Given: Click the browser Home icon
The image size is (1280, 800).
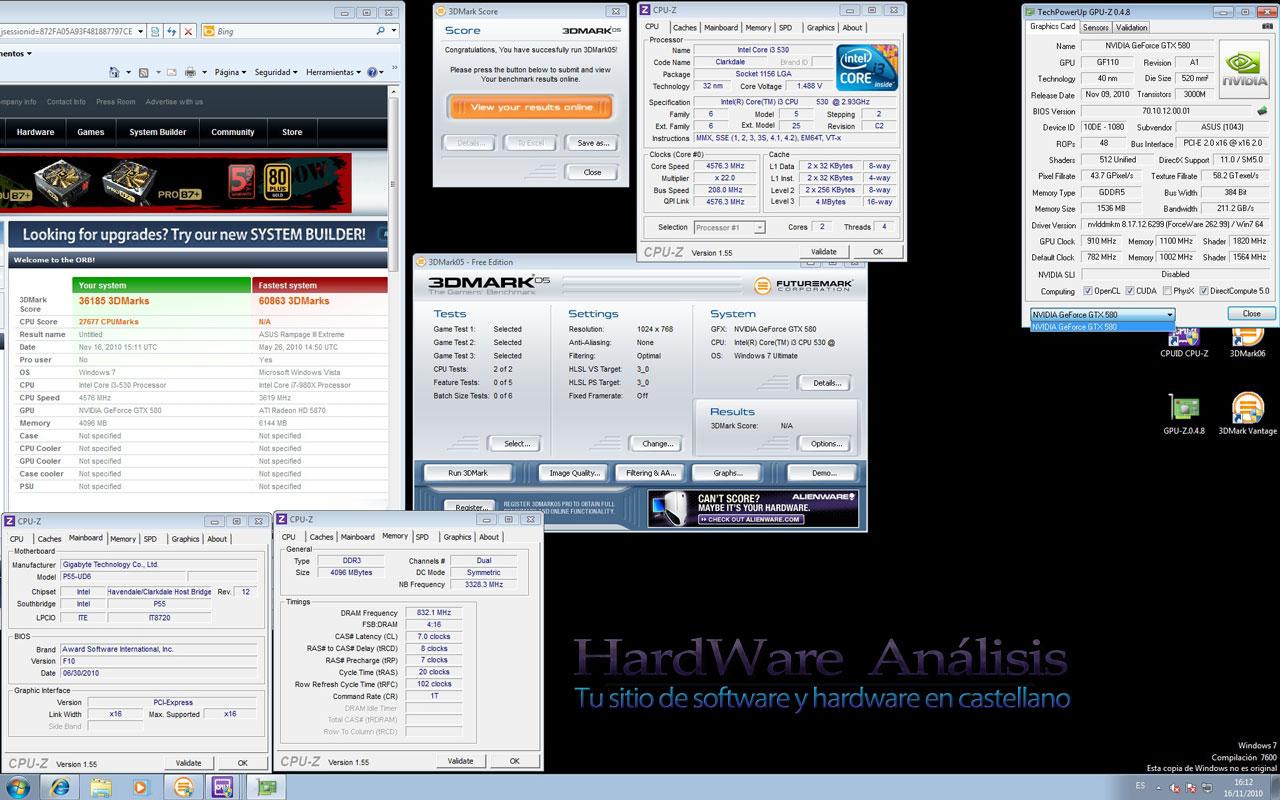Looking at the screenshot, I should [x=114, y=72].
